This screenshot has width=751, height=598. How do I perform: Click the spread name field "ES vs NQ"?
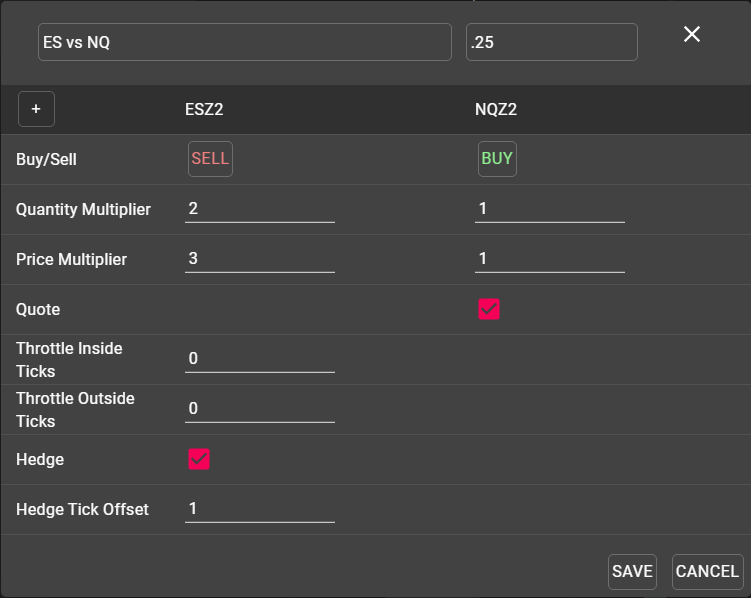point(244,42)
